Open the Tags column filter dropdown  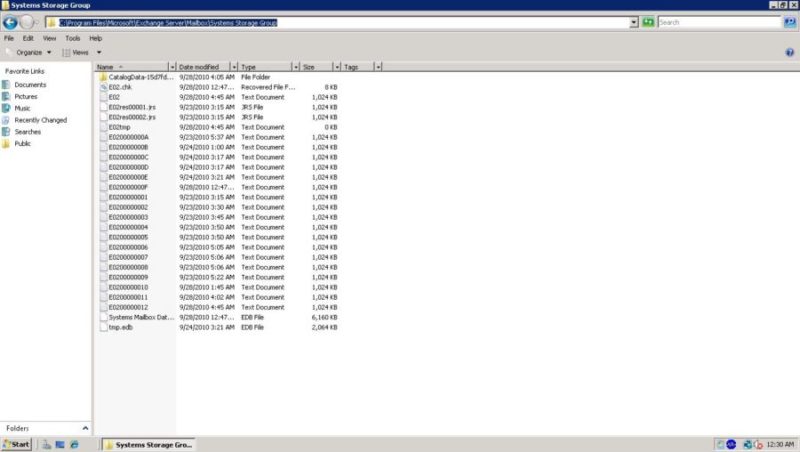(x=378, y=67)
